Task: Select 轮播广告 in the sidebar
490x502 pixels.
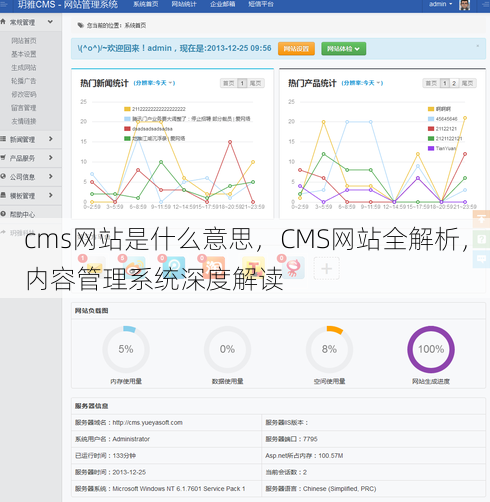Action: tap(24, 81)
